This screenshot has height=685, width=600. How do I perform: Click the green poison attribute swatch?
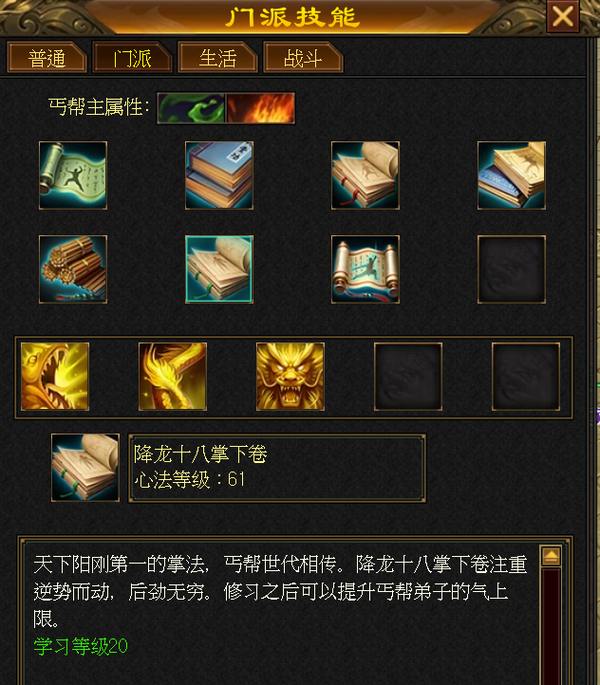pos(191,107)
